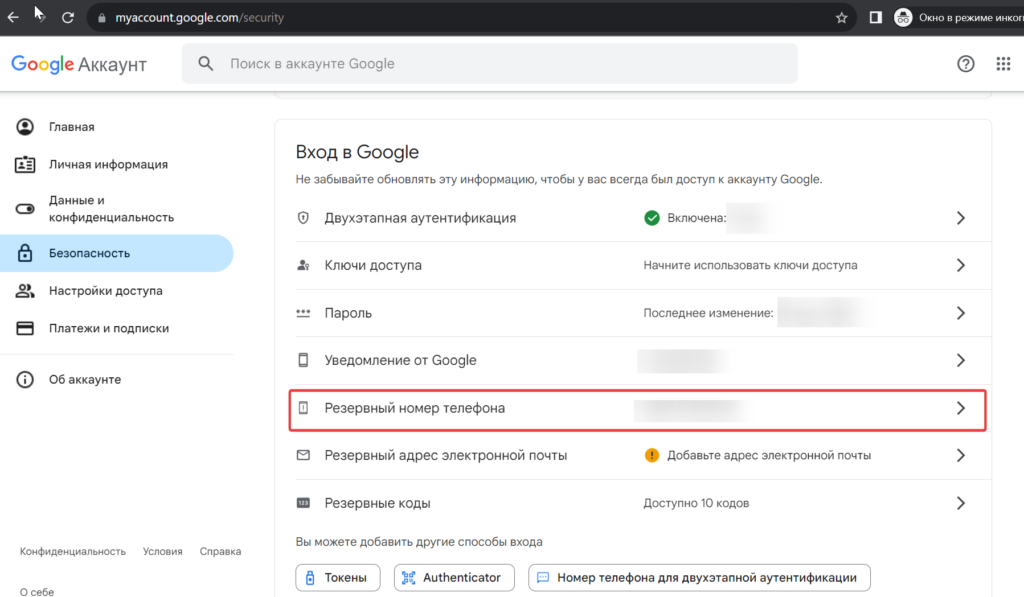The image size is (1024, 597).
Task: Click the Доступно 10 кодов text
Action: [696, 503]
